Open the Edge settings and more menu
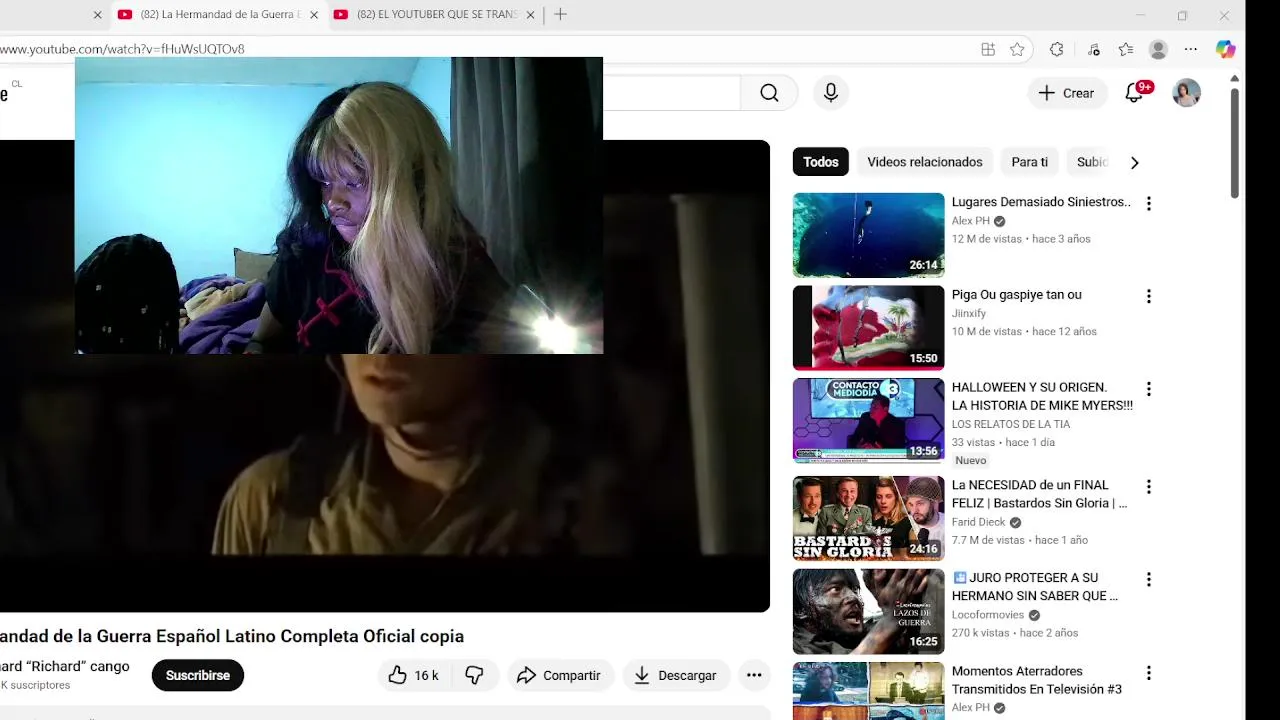1280x720 pixels. pyautogui.click(x=1190, y=49)
